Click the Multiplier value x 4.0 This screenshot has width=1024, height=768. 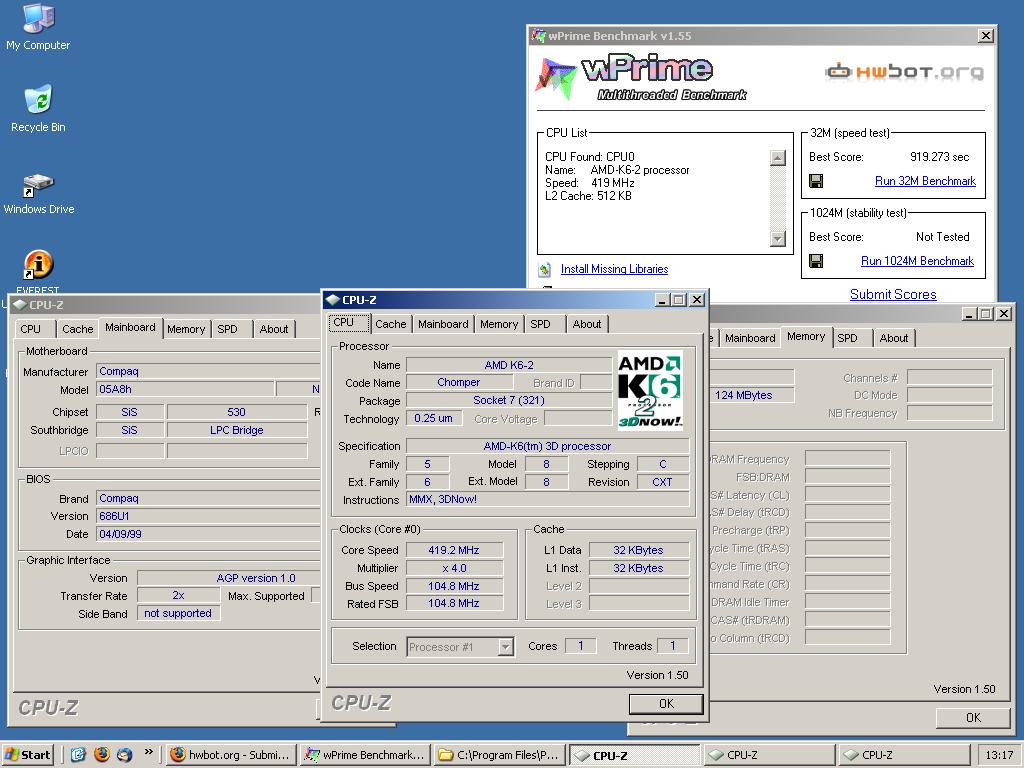coord(454,568)
